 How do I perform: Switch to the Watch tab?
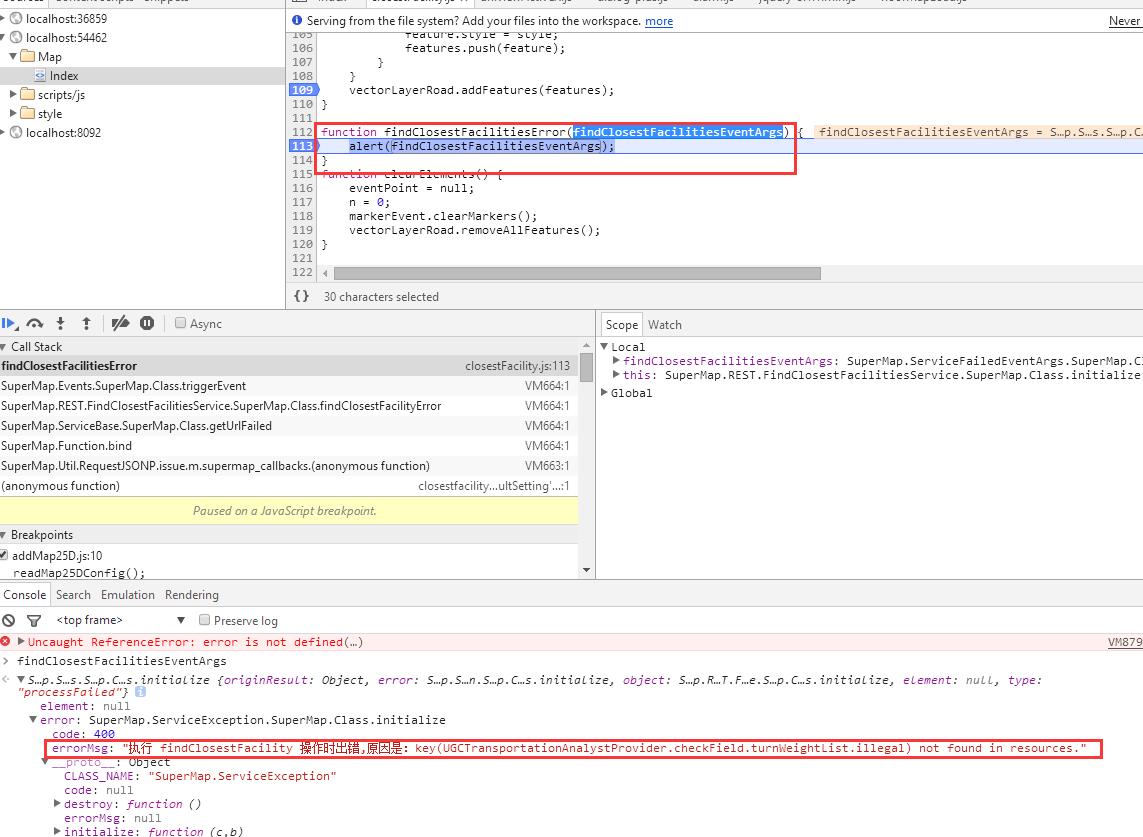point(665,324)
